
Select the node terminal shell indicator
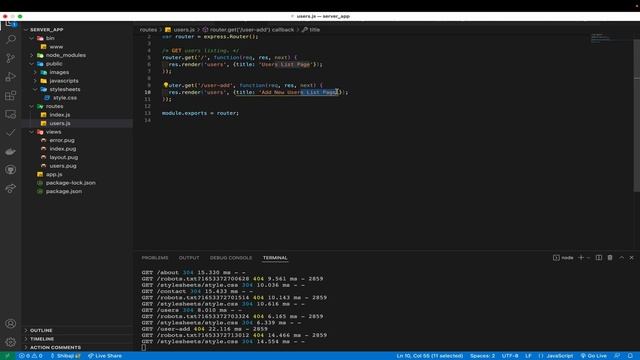tap(563, 258)
